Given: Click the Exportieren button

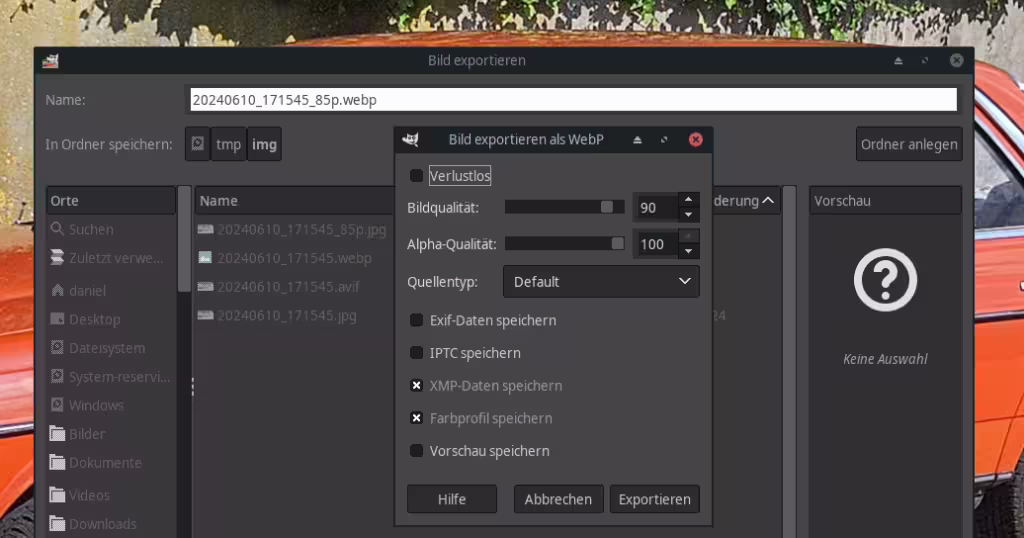Looking at the screenshot, I should (654, 499).
